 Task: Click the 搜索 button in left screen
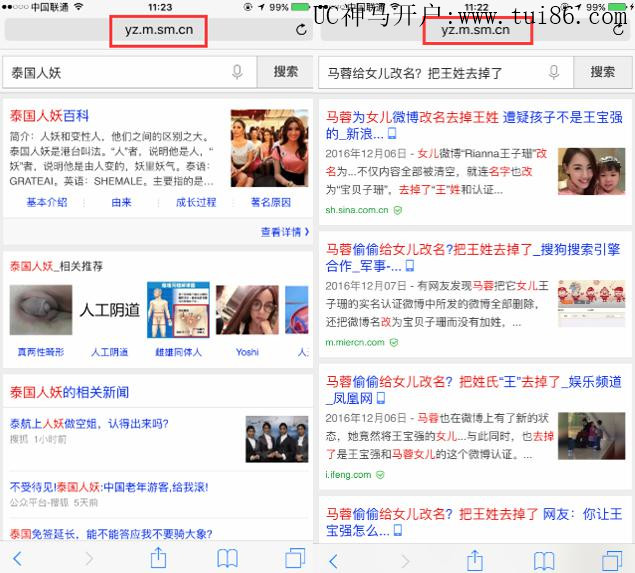(286, 72)
